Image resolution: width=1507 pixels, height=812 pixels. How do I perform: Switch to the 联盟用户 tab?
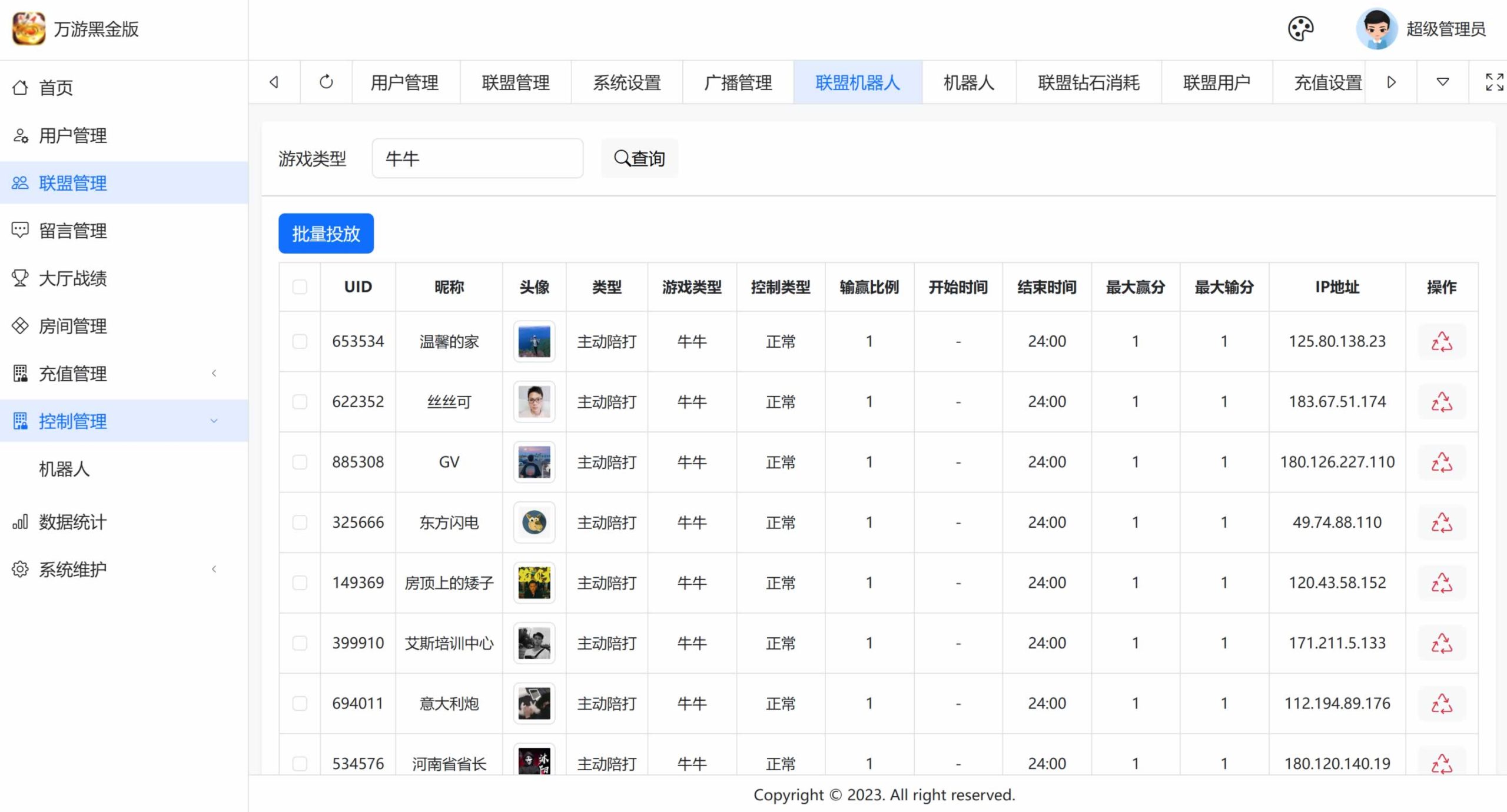point(1217,82)
